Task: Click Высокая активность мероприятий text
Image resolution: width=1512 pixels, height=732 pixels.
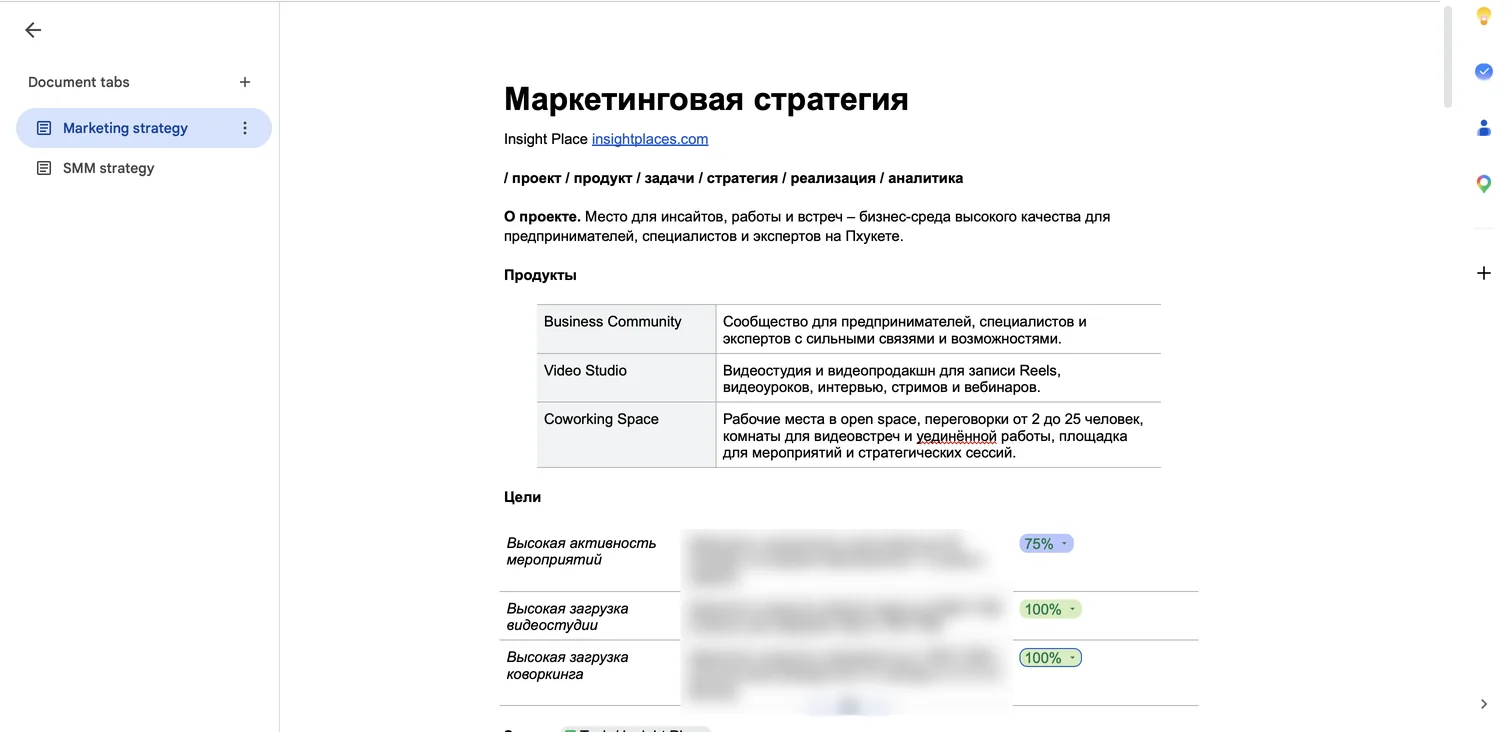Action: pos(581,551)
